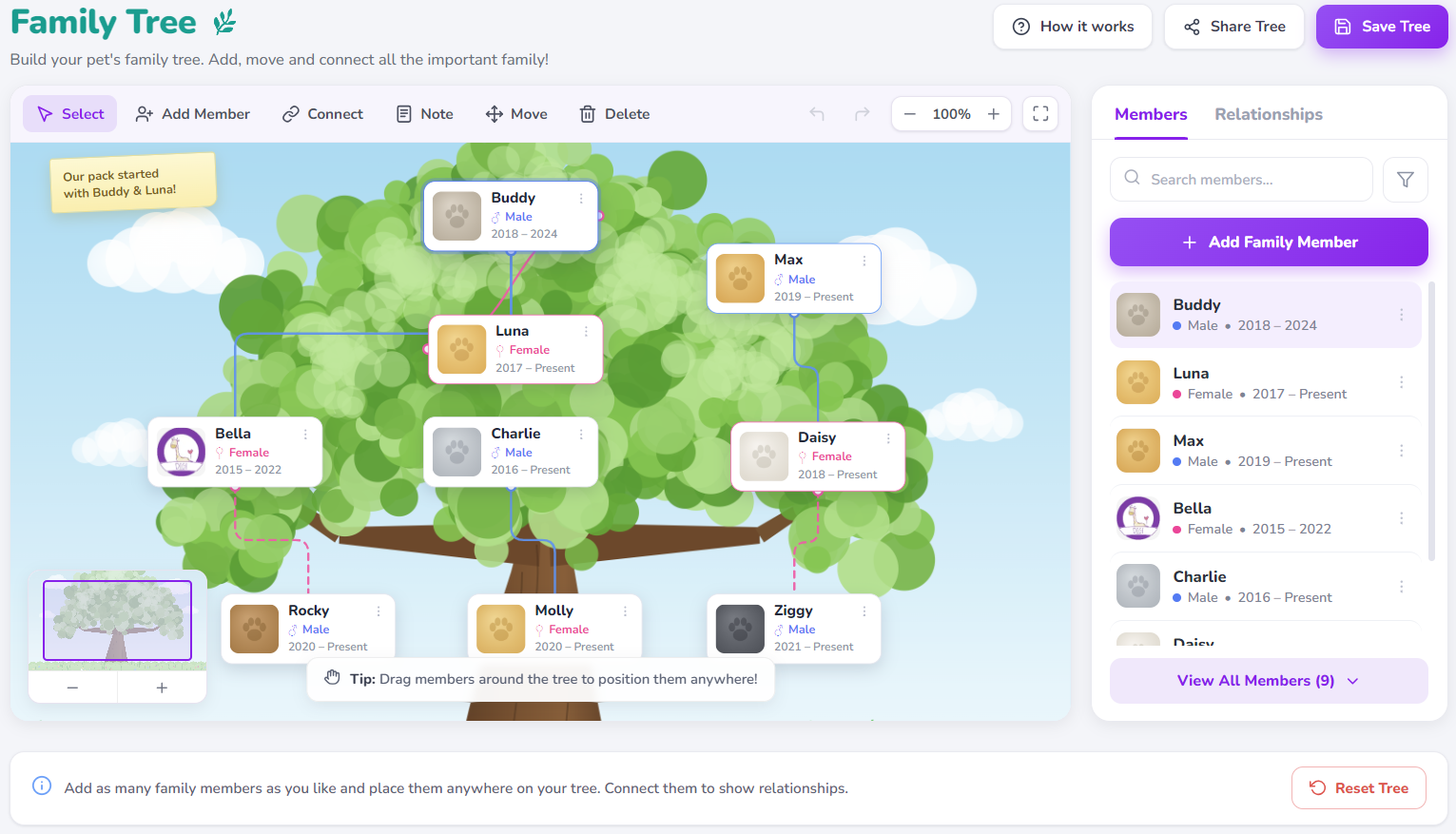Redo the last action

[862, 114]
